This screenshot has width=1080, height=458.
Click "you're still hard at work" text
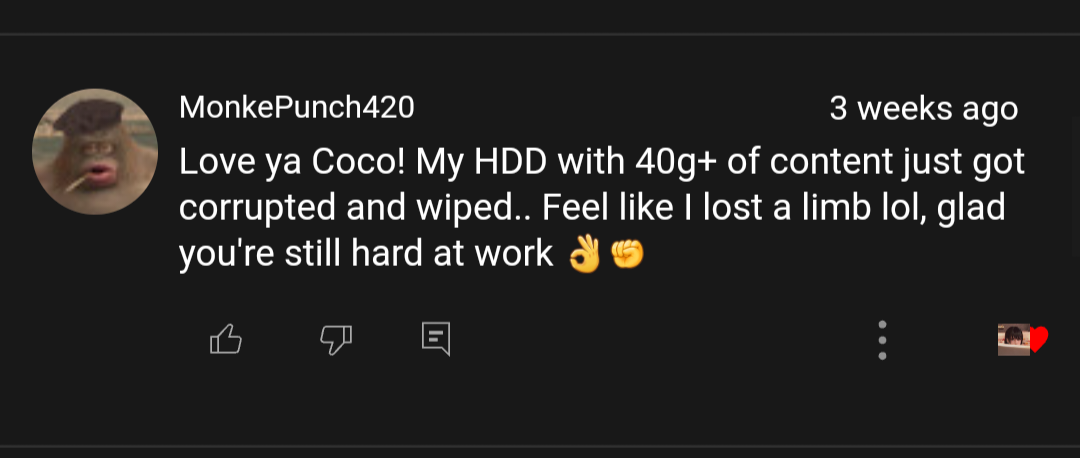365,255
